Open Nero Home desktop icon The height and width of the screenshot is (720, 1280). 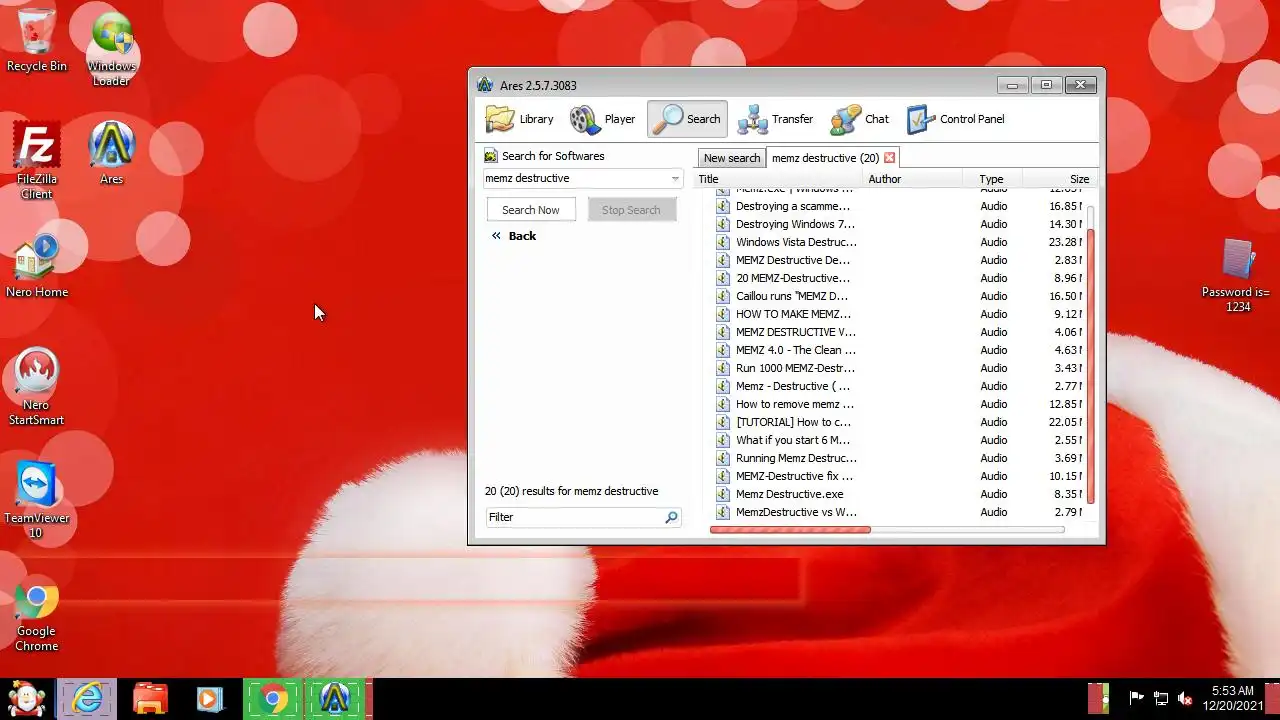click(37, 266)
